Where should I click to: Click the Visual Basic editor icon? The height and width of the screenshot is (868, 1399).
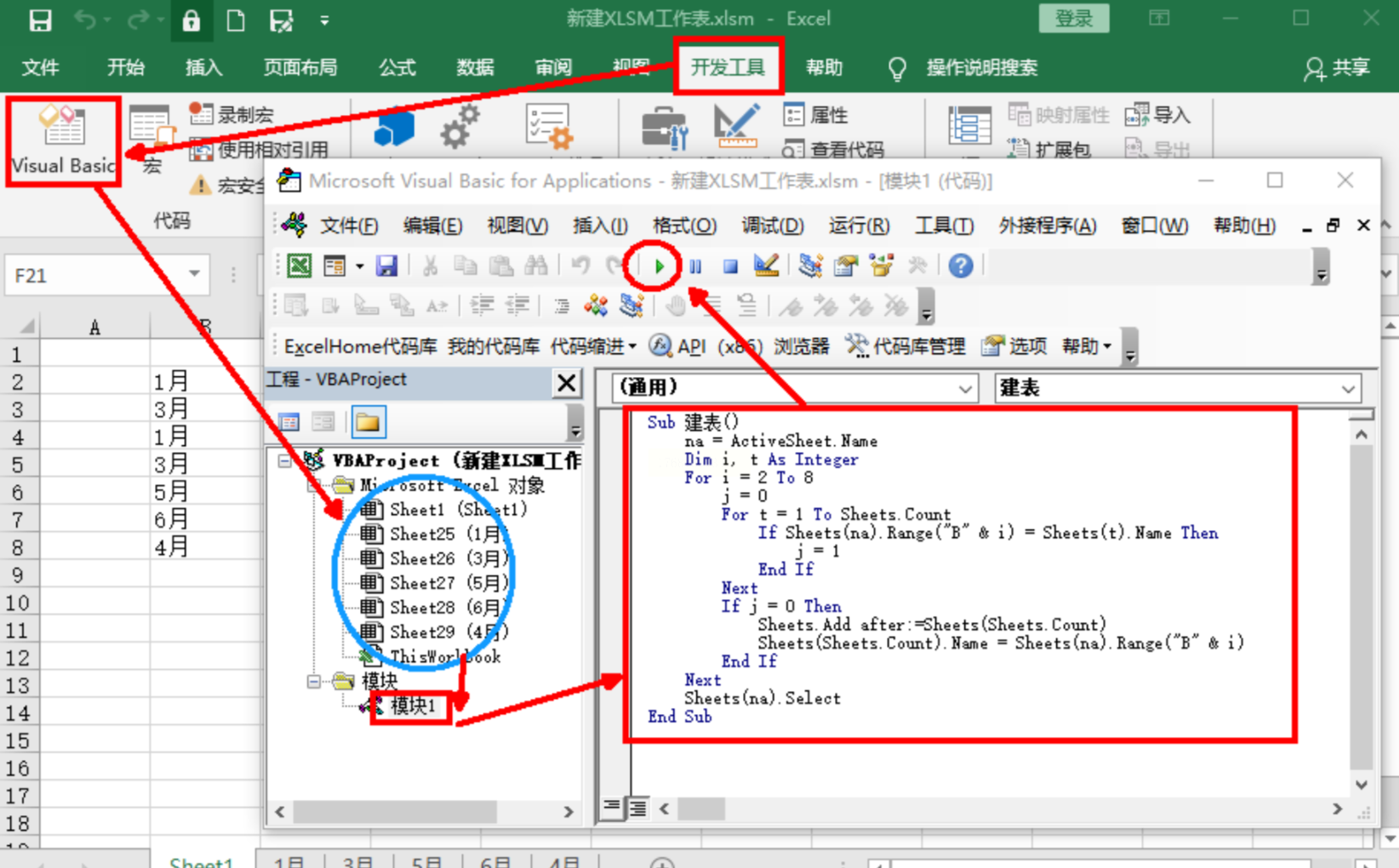click(62, 140)
